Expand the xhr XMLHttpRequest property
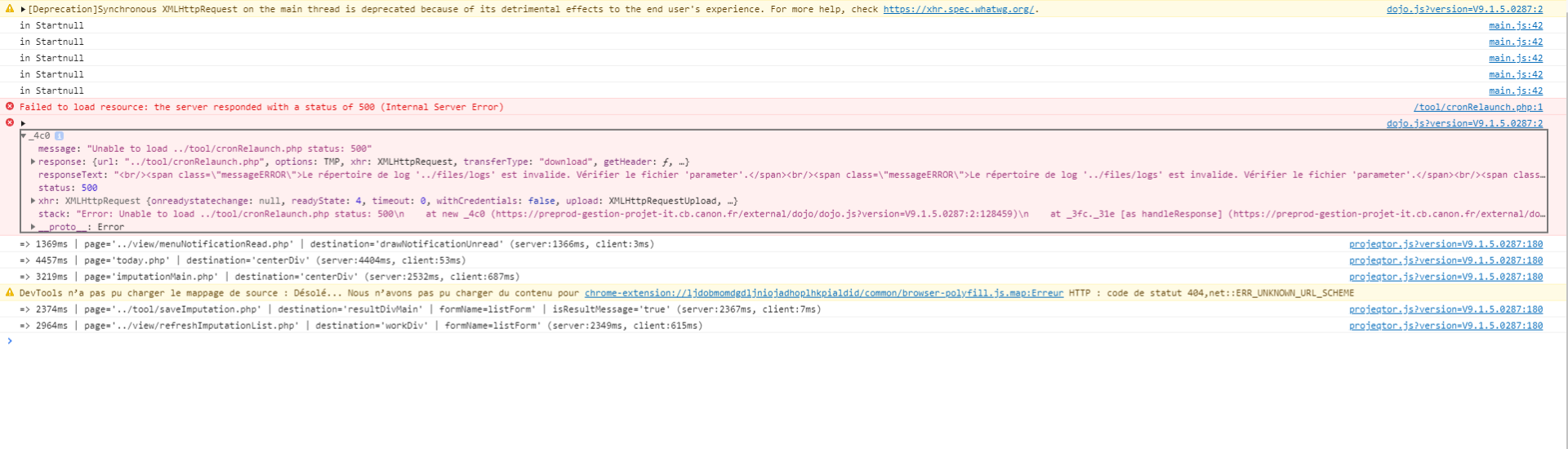 (33, 201)
